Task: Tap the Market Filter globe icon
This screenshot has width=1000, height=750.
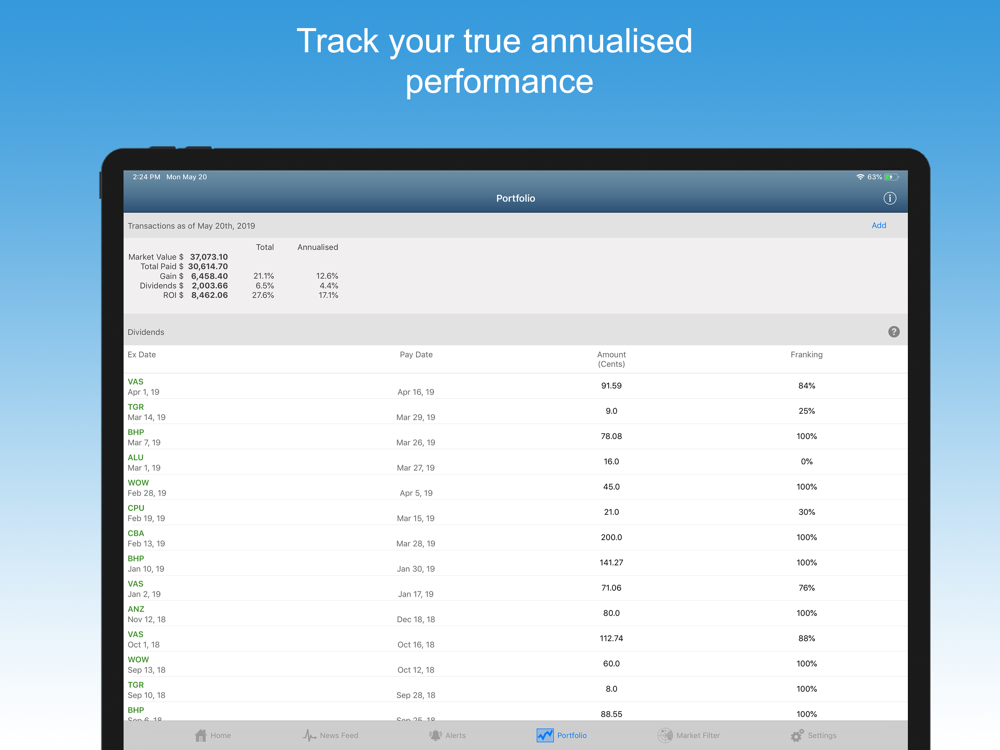Action: click(x=665, y=735)
